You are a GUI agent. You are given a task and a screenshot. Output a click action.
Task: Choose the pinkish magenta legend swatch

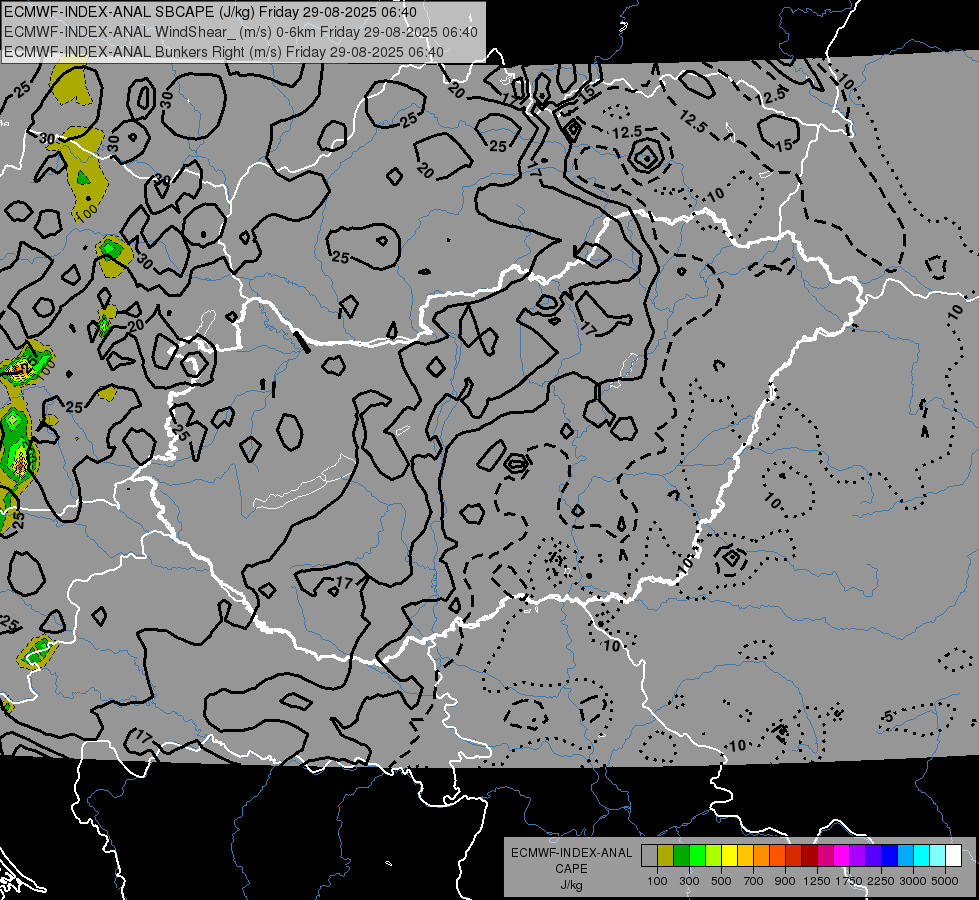[x=825, y=856]
